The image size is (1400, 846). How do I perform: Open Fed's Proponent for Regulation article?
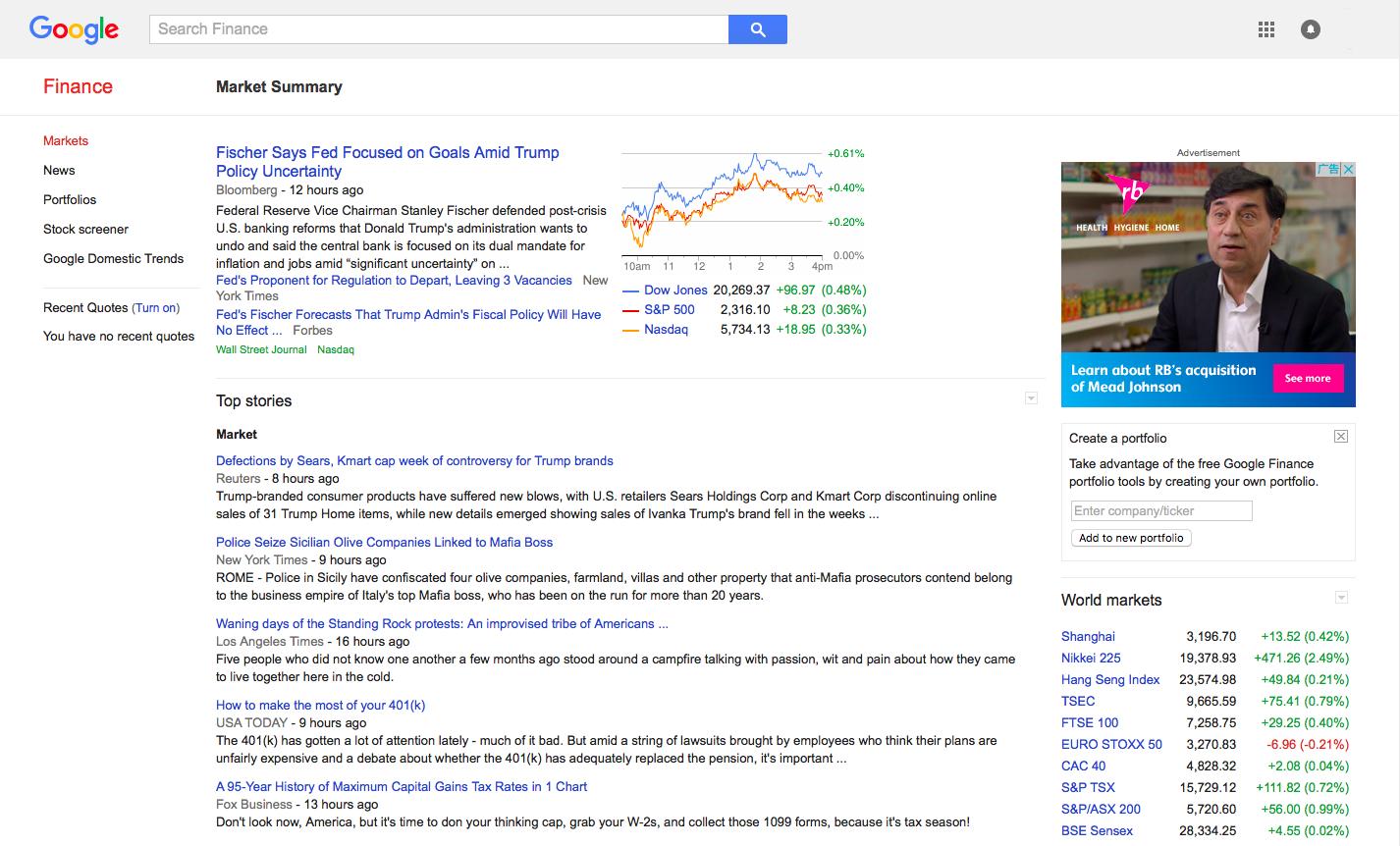point(394,280)
